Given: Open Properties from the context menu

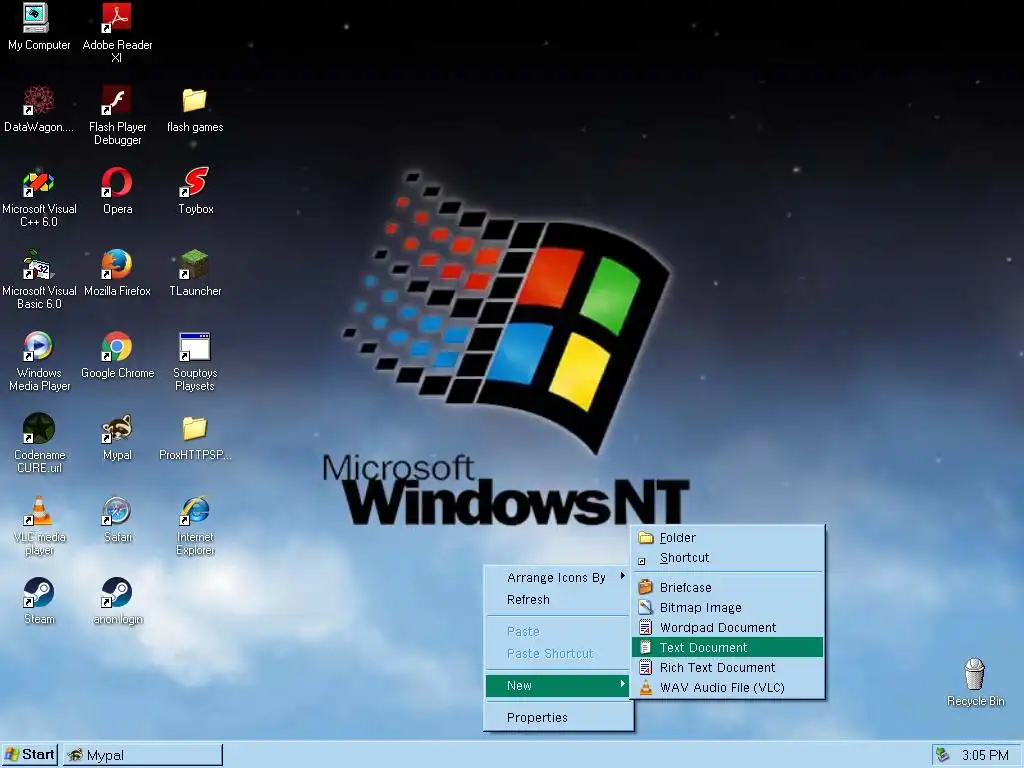Looking at the screenshot, I should 558,717.
